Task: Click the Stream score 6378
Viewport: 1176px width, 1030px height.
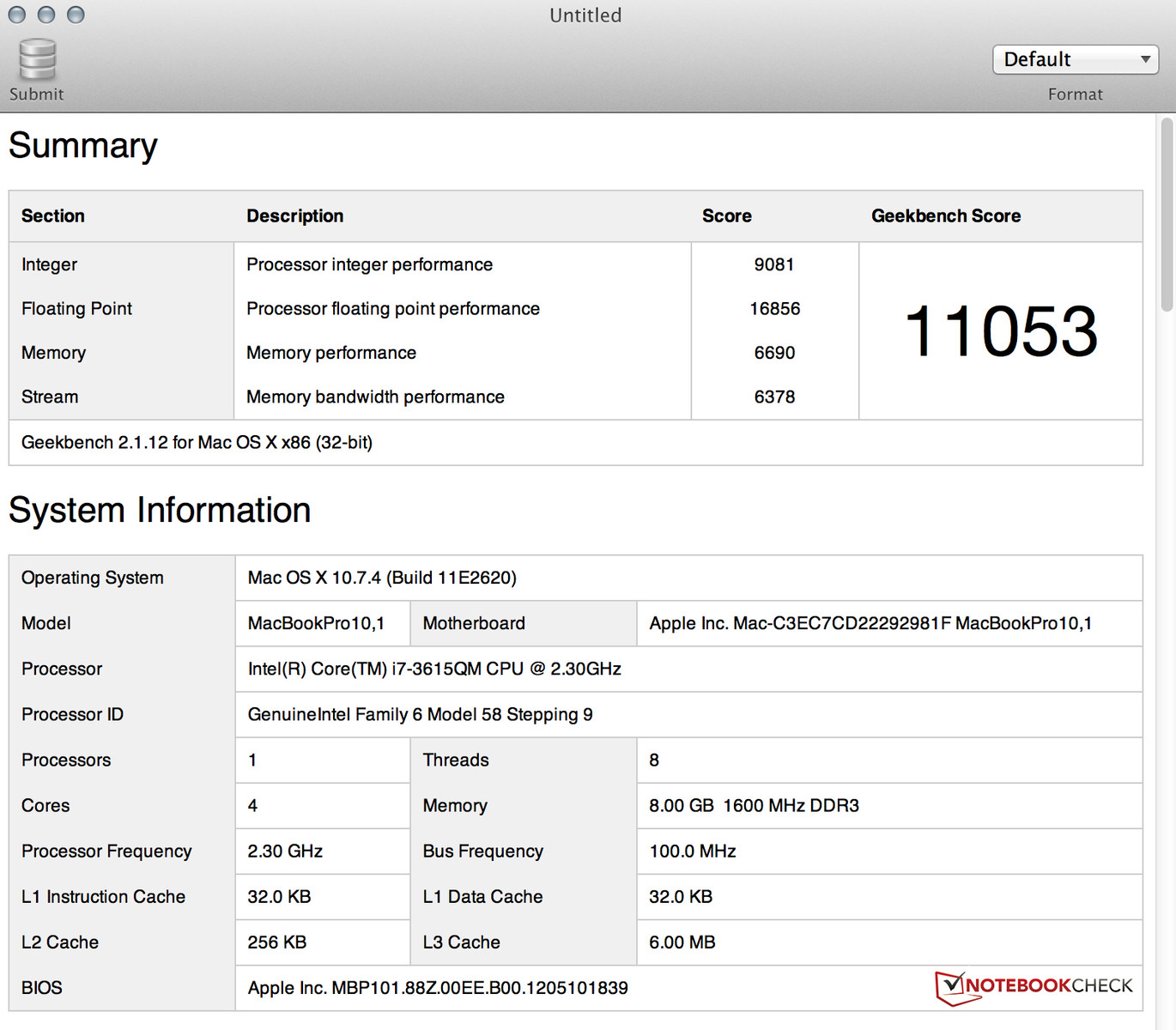Action: coord(774,397)
